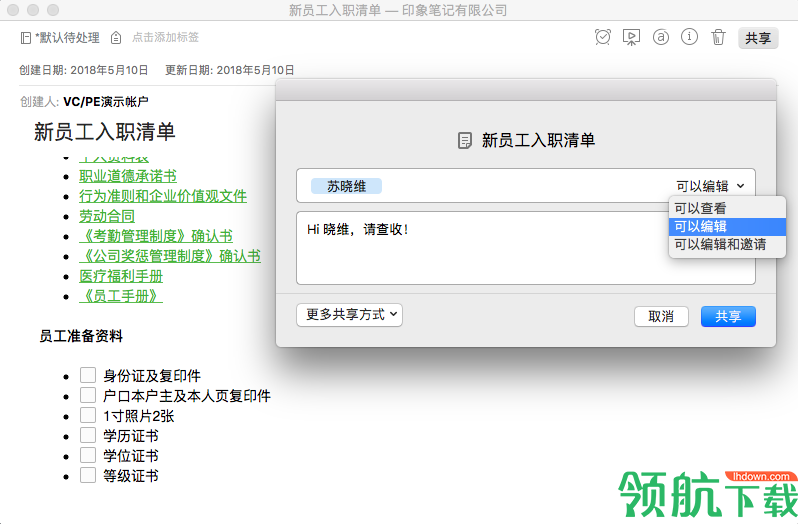The height and width of the screenshot is (524, 798).
Task: Click the 取消 button in dialog
Action: (661, 316)
